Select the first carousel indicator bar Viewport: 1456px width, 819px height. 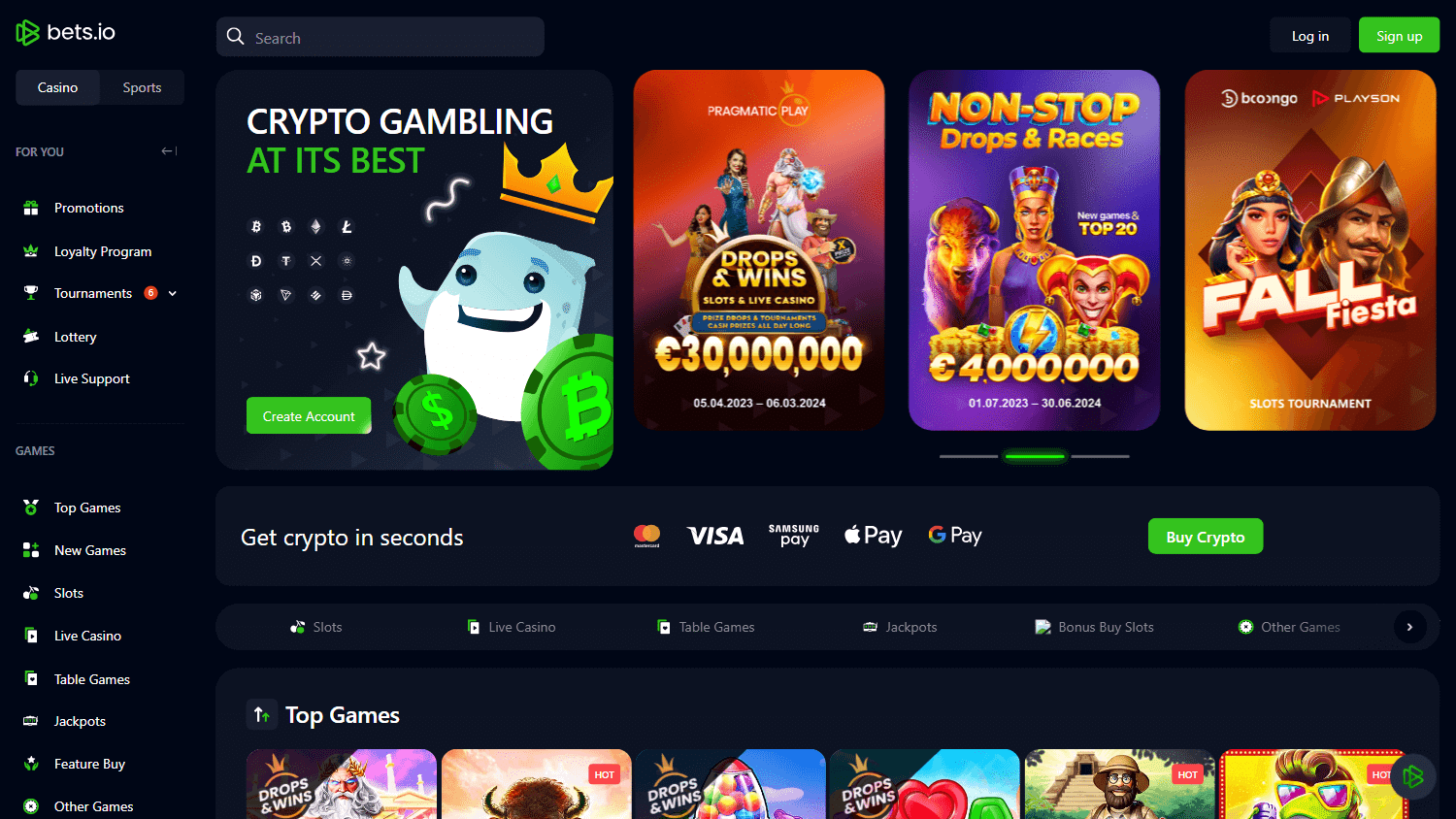(969, 456)
